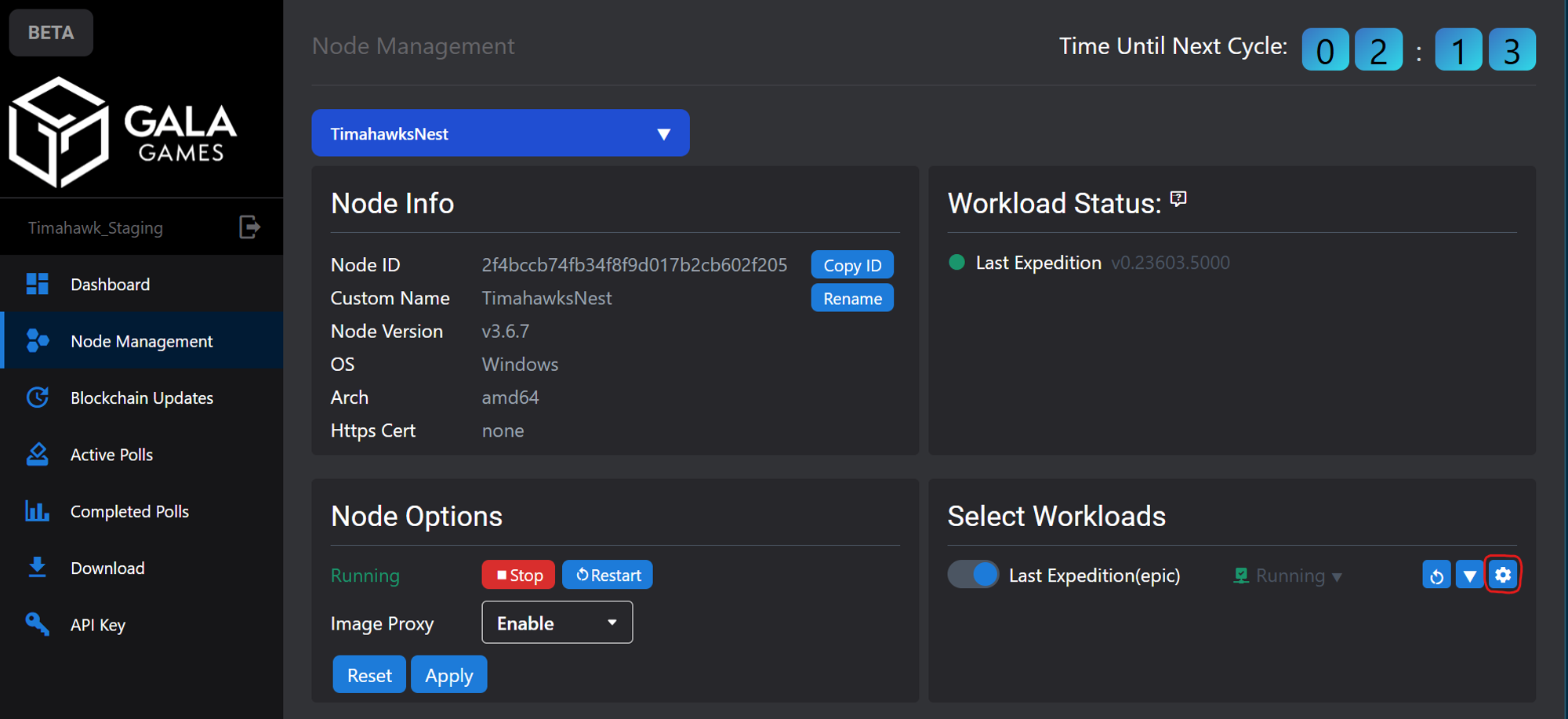The height and width of the screenshot is (719, 1568).
Task: Stop the running node
Action: (x=517, y=574)
